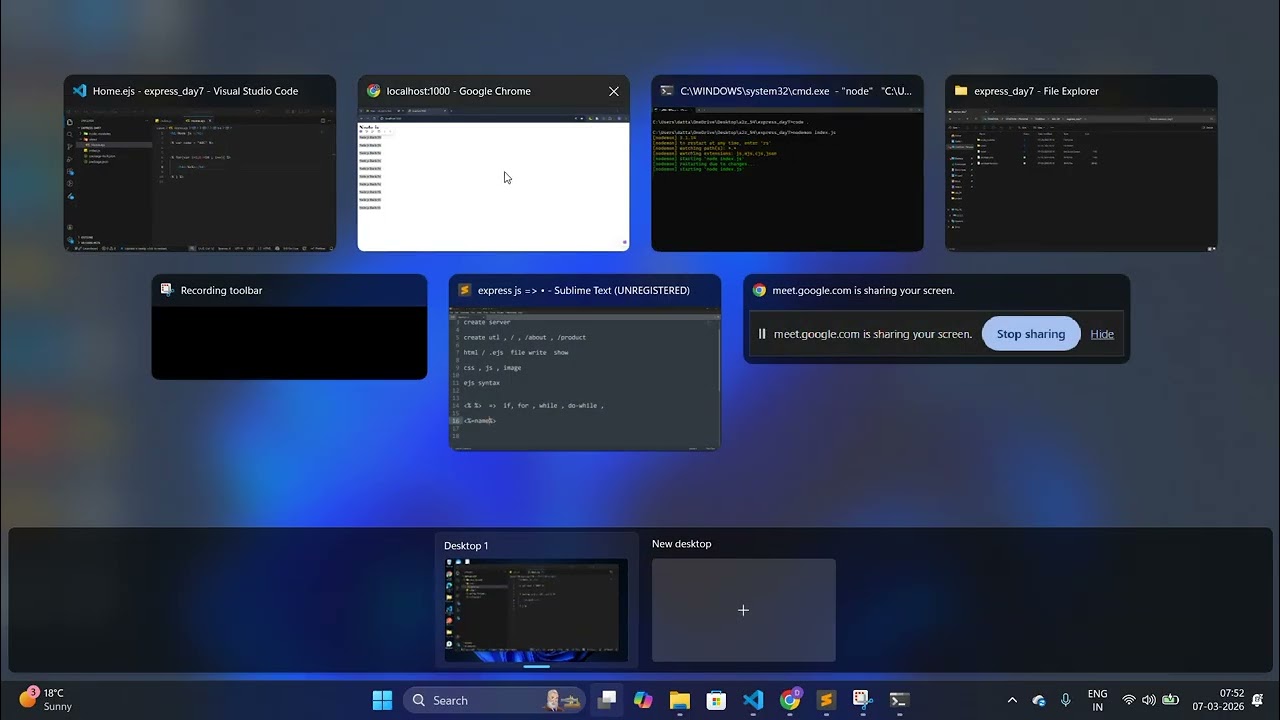Select the Recording toolbar window thumbnail
Viewport: 1280px width, 720px height.
click(289, 327)
